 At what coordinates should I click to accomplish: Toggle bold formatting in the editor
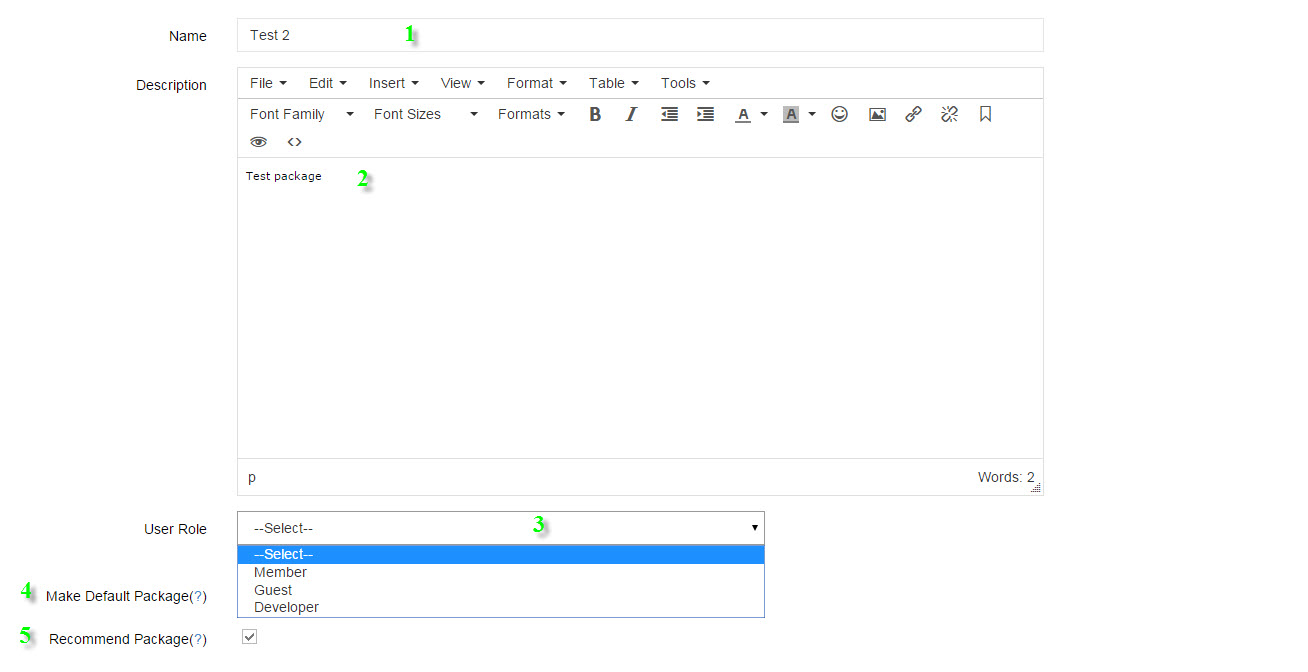pos(595,114)
